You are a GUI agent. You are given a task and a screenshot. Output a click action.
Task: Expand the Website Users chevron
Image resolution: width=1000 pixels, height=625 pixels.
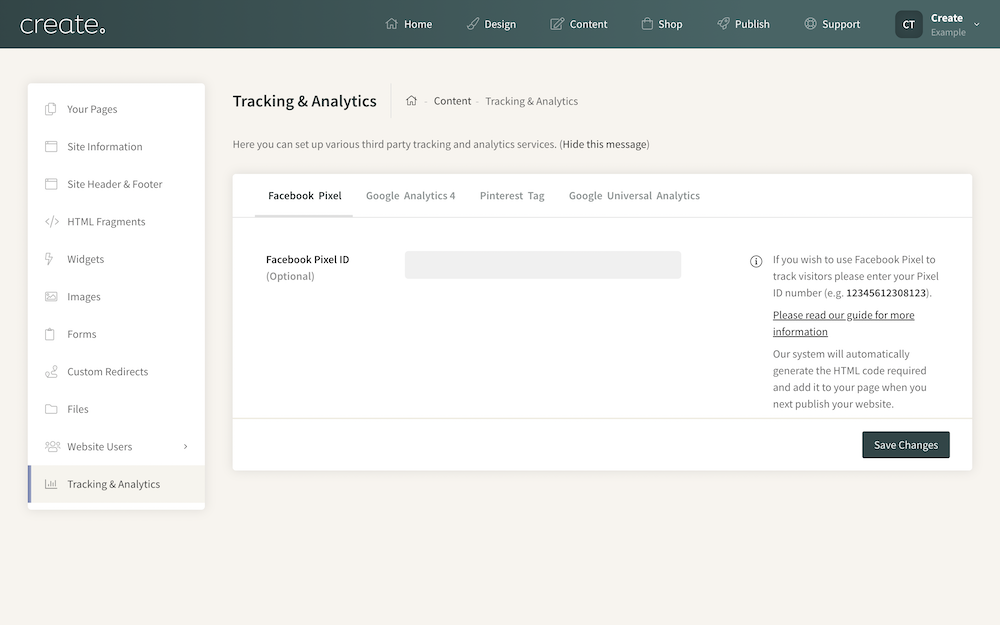coord(186,446)
